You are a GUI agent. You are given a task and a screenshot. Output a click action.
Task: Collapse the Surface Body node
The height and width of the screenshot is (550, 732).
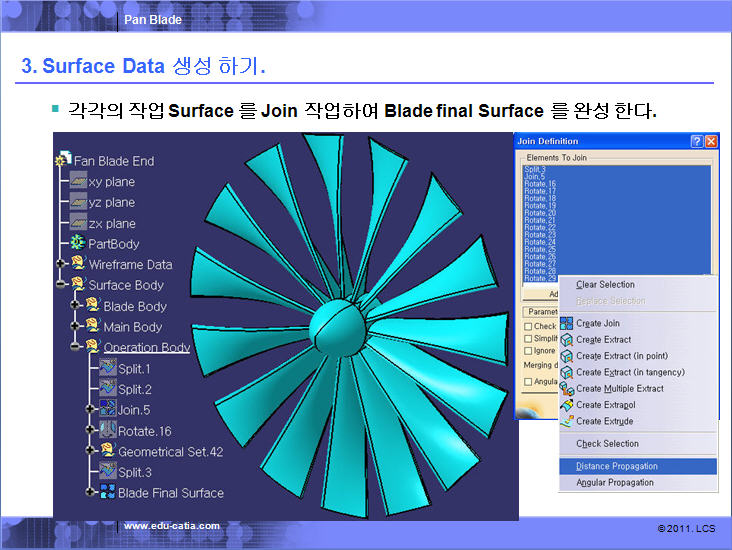pyautogui.click(x=61, y=285)
